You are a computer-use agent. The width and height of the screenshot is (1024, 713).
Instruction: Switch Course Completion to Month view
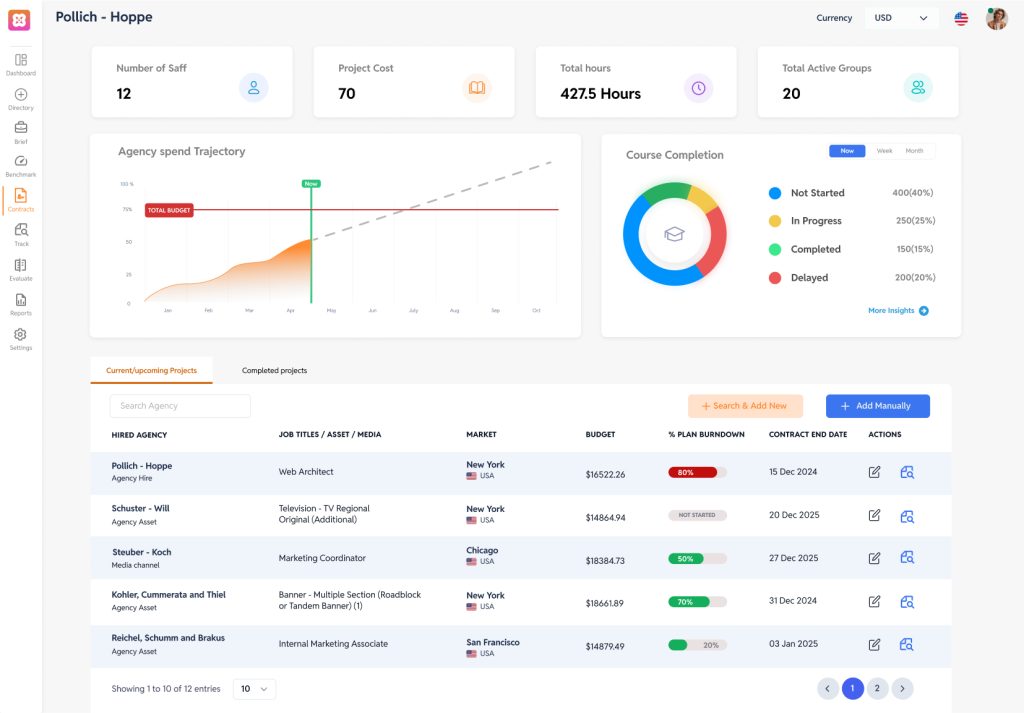914,151
